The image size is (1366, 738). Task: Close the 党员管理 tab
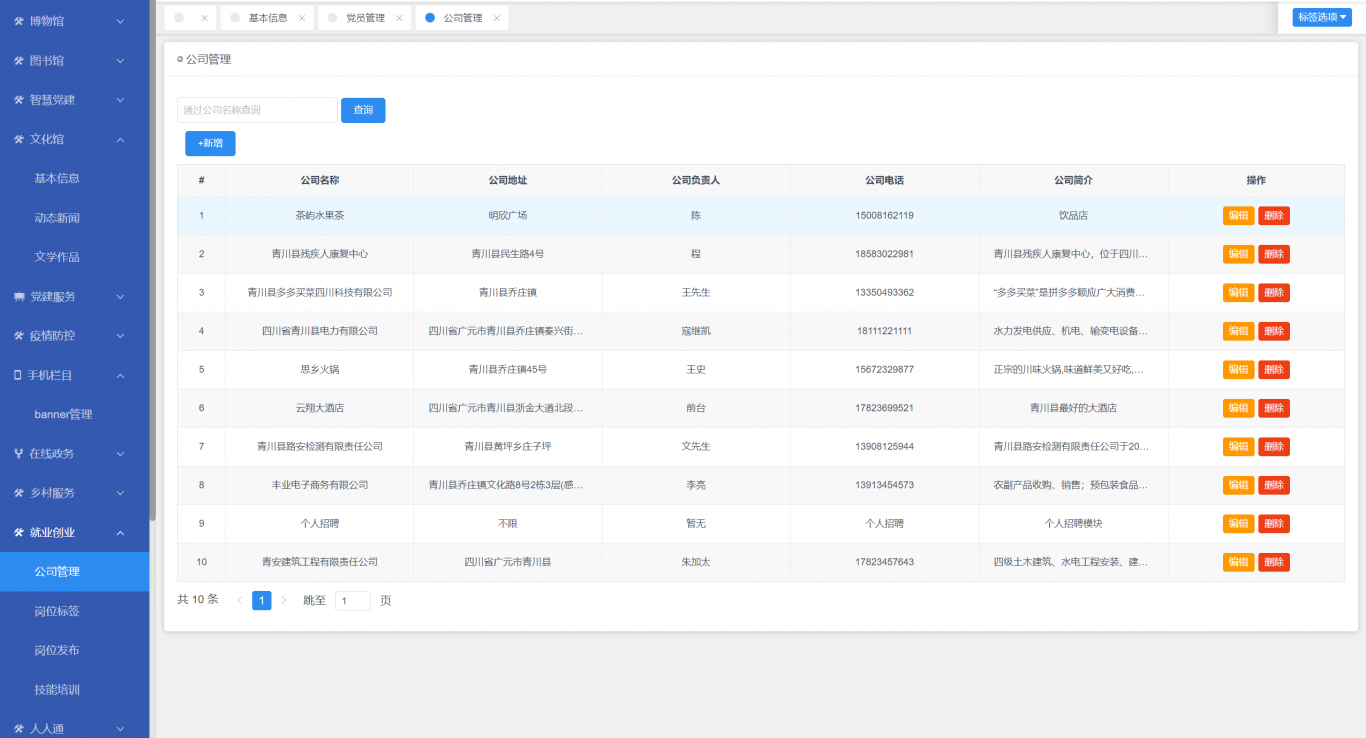[399, 18]
